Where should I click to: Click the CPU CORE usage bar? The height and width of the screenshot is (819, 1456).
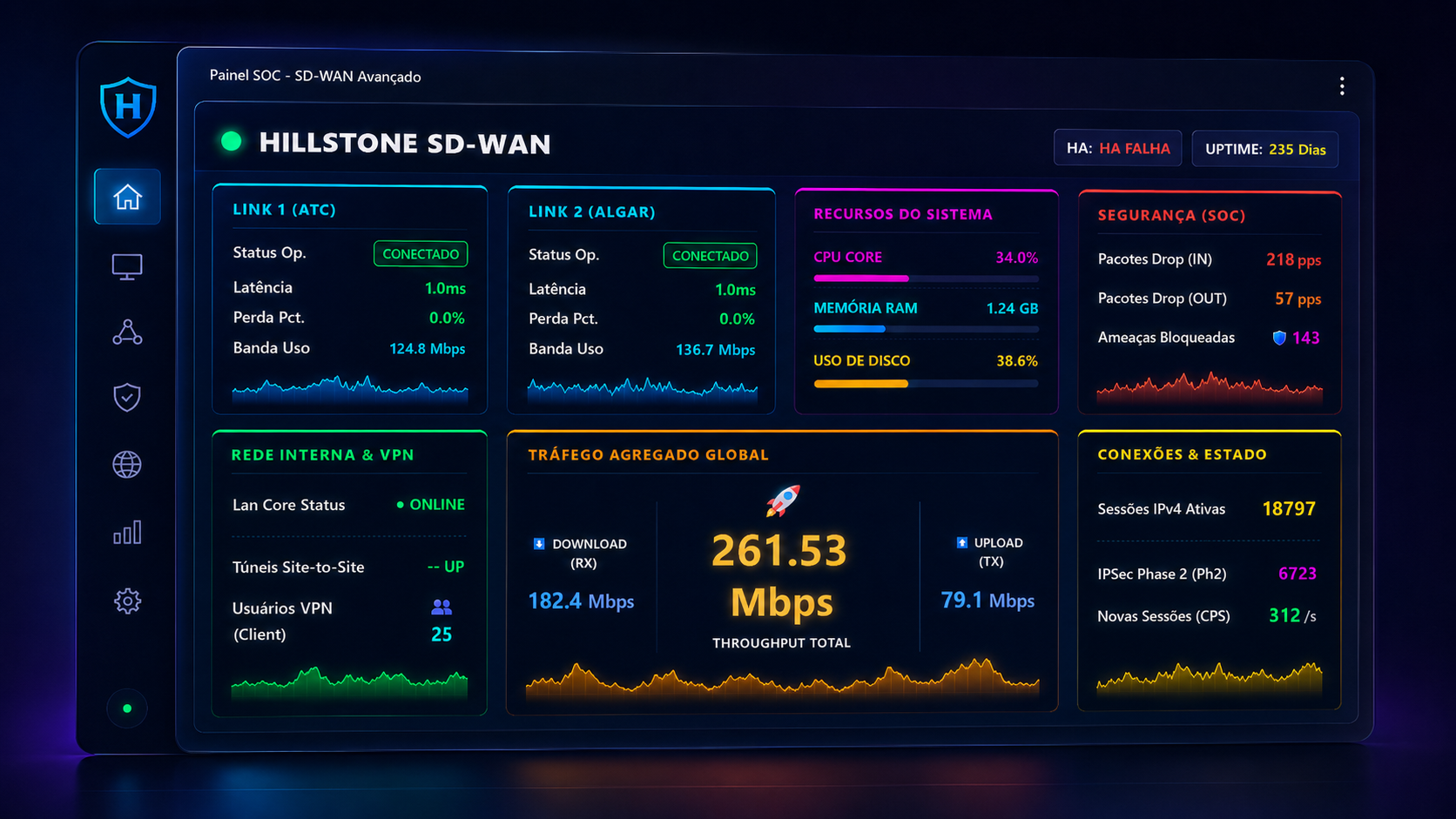926,279
